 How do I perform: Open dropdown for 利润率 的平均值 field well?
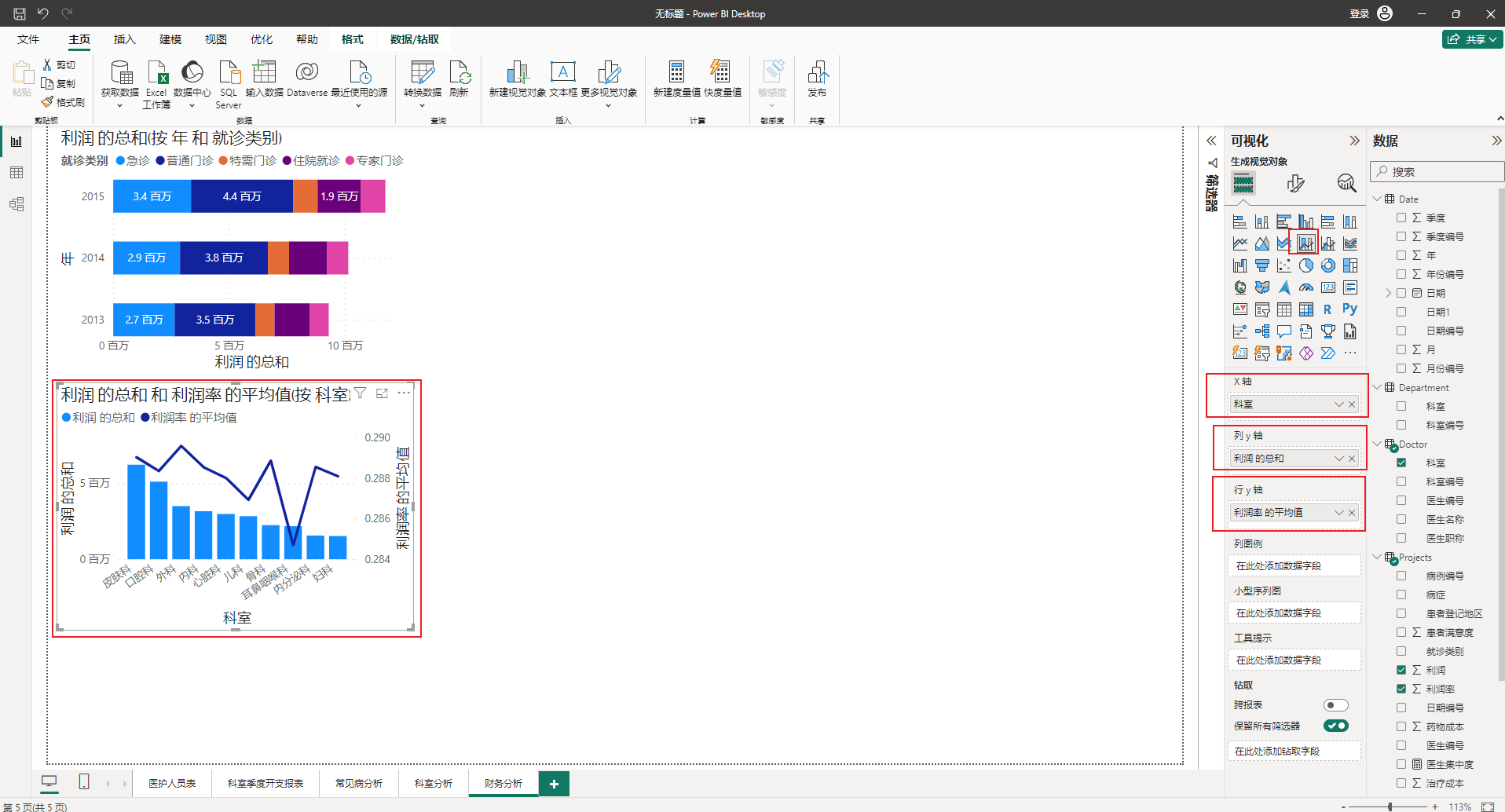[1339, 513]
